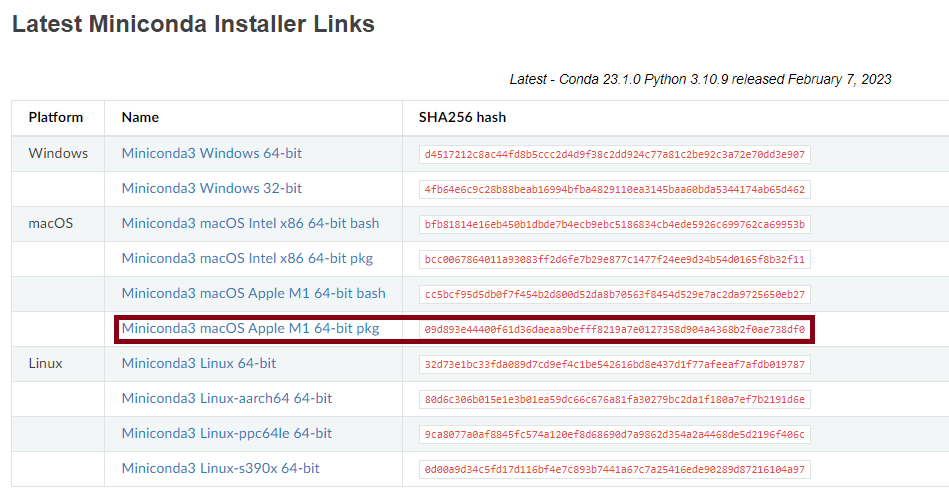Select Miniconda3 macOS Apple M1 64-bit bash link
The image size is (949, 495).
pyautogui.click(x=253, y=293)
